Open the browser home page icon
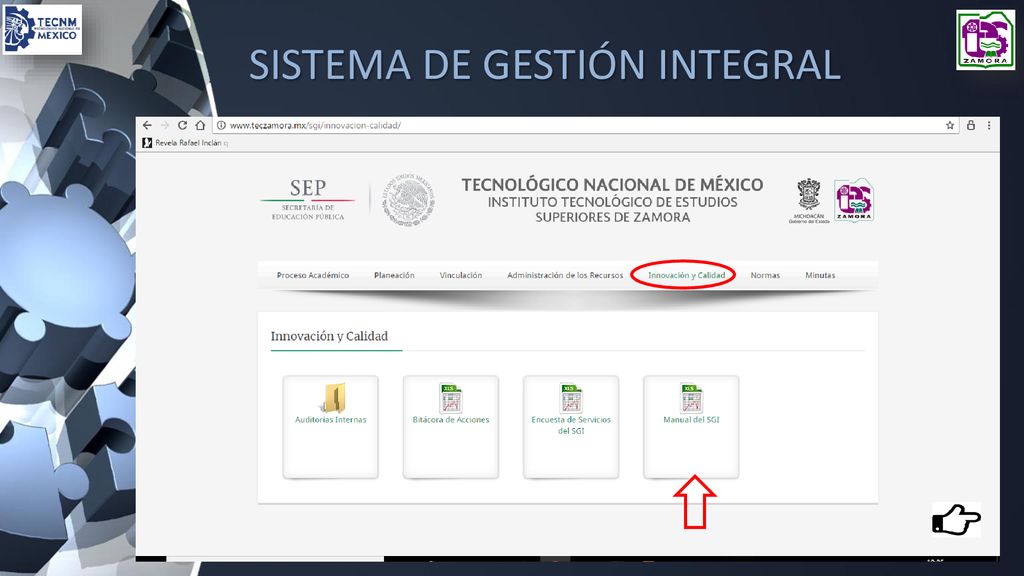Image resolution: width=1024 pixels, height=576 pixels. point(200,125)
